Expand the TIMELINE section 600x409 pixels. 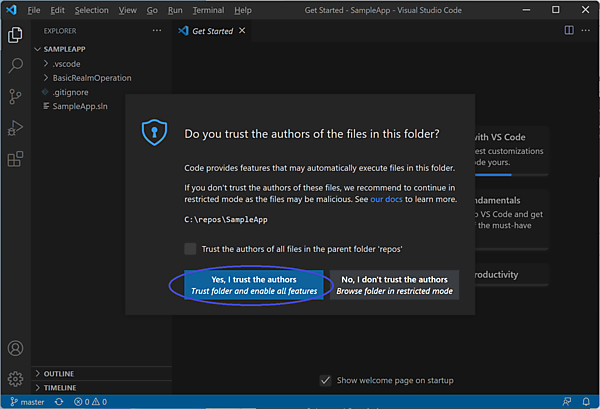[59, 387]
